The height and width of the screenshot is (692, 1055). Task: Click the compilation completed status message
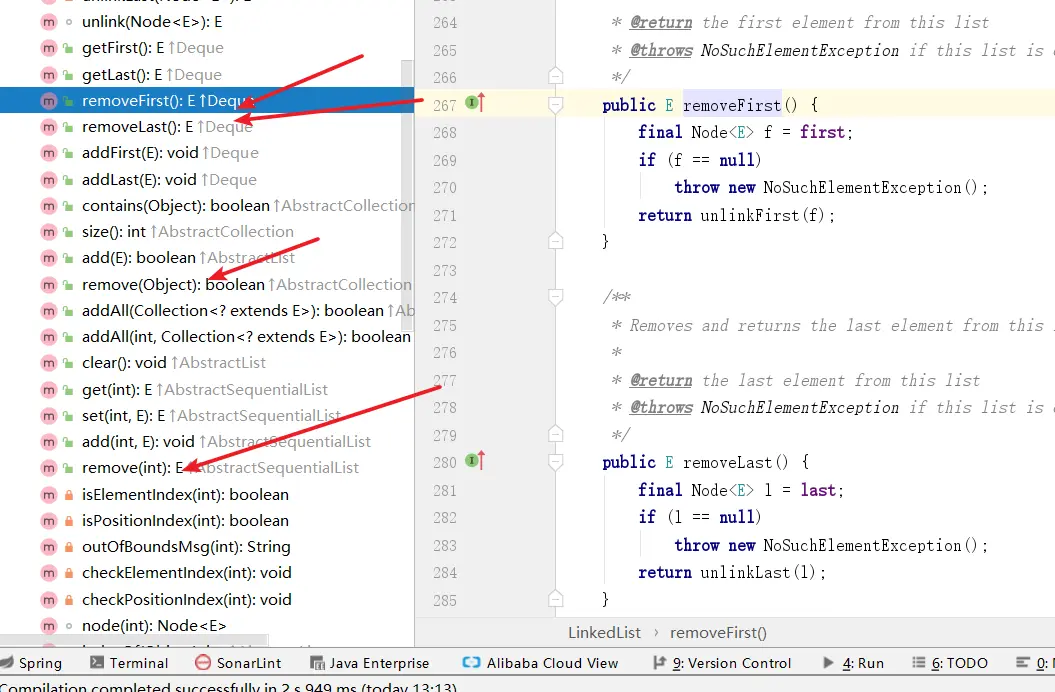click(x=229, y=687)
